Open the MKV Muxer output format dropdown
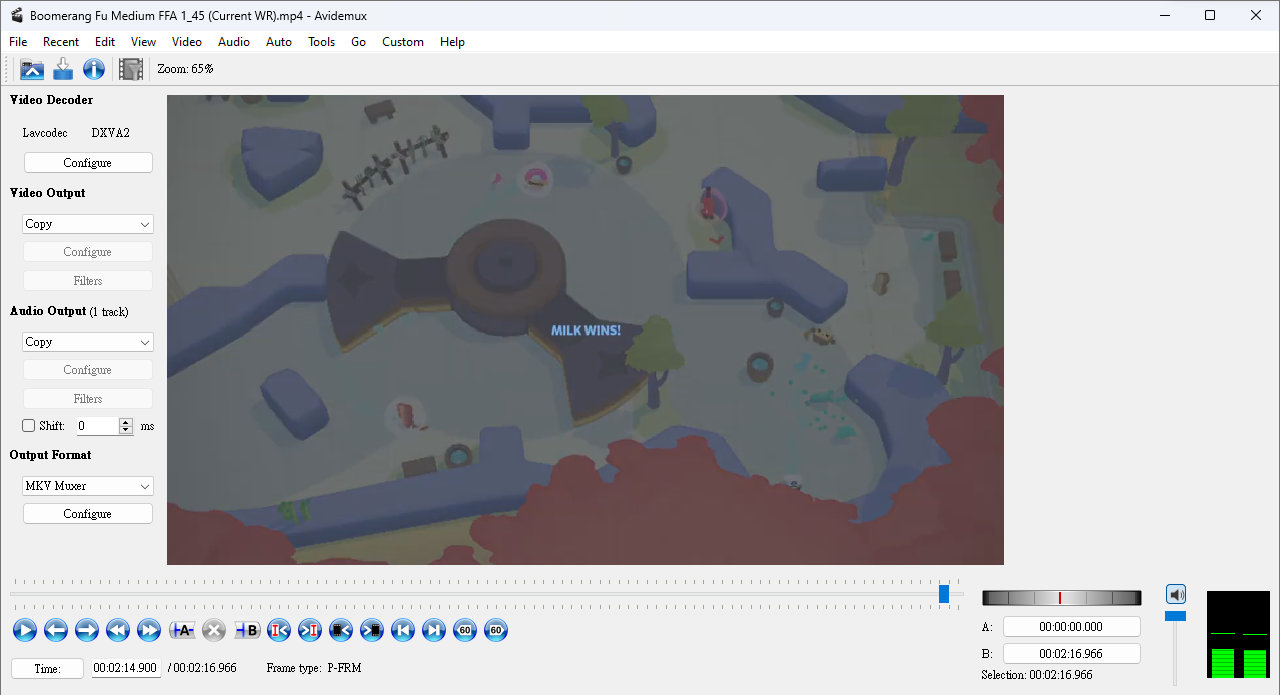 pyautogui.click(x=88, y=486)
